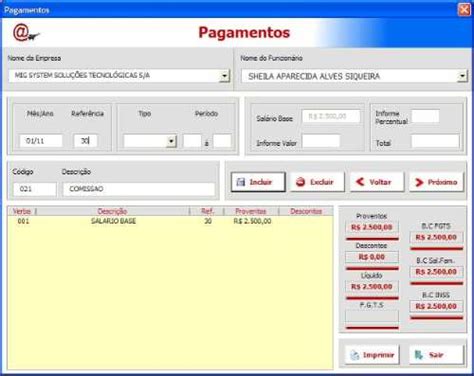The height and width of the screenshot is (376, 474).
Task: Open the Nome do Funcionário dropdown arrow
Action: coord(462,76)
